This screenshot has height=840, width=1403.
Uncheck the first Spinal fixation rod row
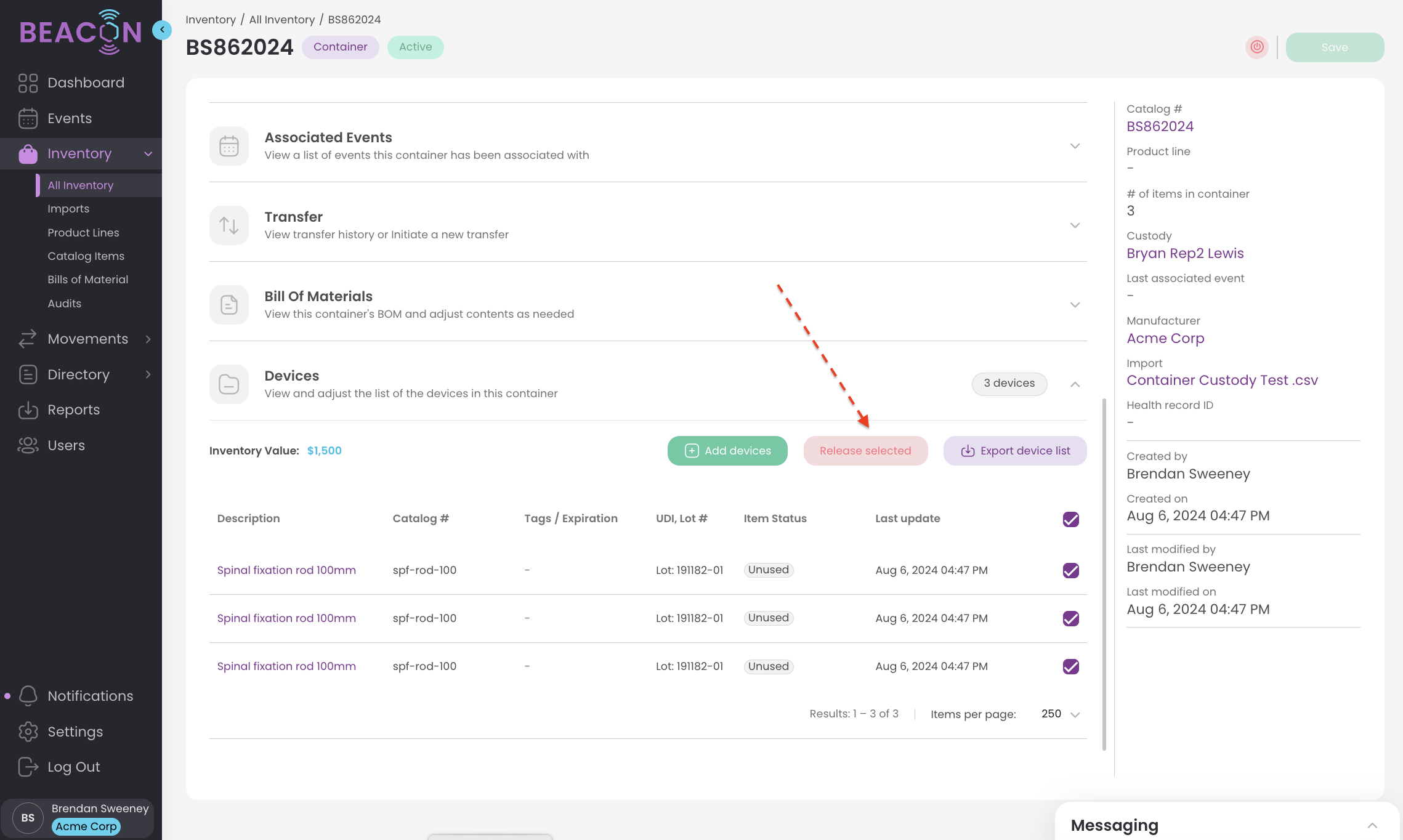click(x=1070, y=570)
